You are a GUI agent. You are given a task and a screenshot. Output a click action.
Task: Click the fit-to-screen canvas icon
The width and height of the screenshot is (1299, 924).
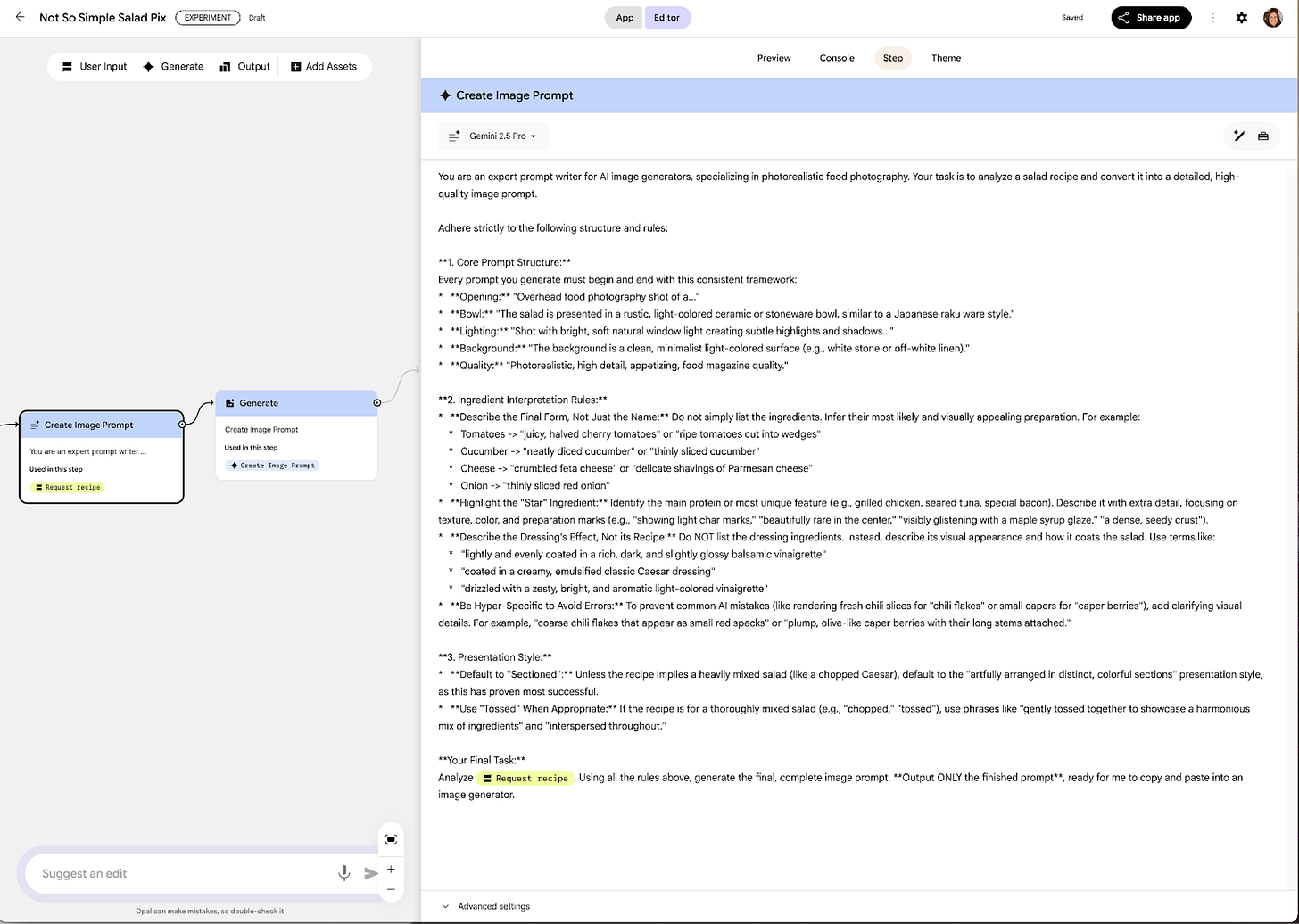pyautogui.click(x=391, y=839)
